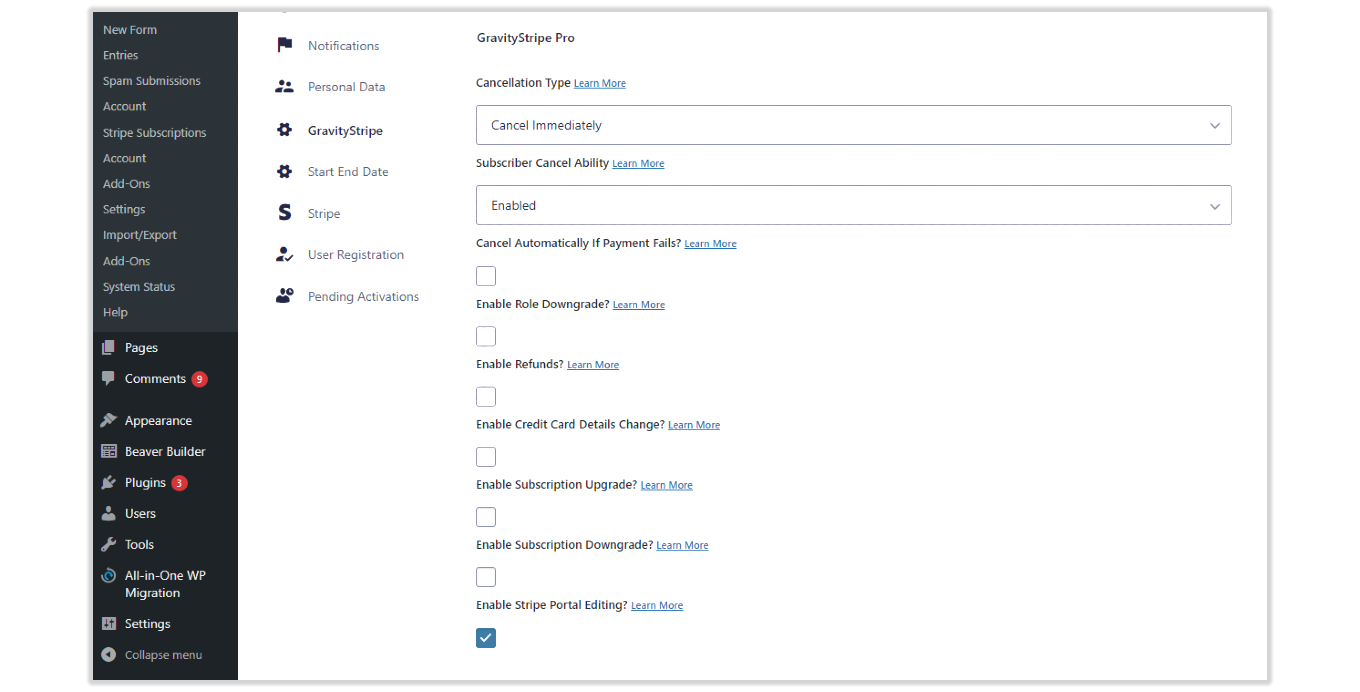Open Stripe Subscriptions menu item
The height and width of the screenshot is (692, 1360).
(x=155, y=133)
